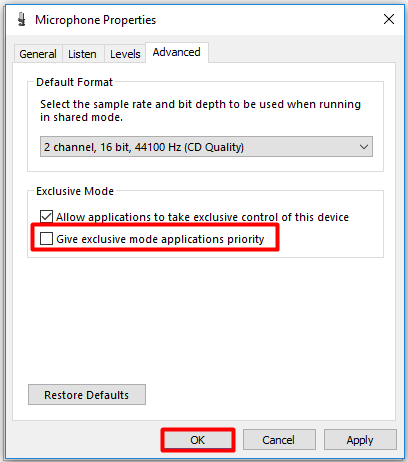Click the "Give exclusive mode applications priority" label text
This screenshot has height=462, width=408.
coord(160,239)
